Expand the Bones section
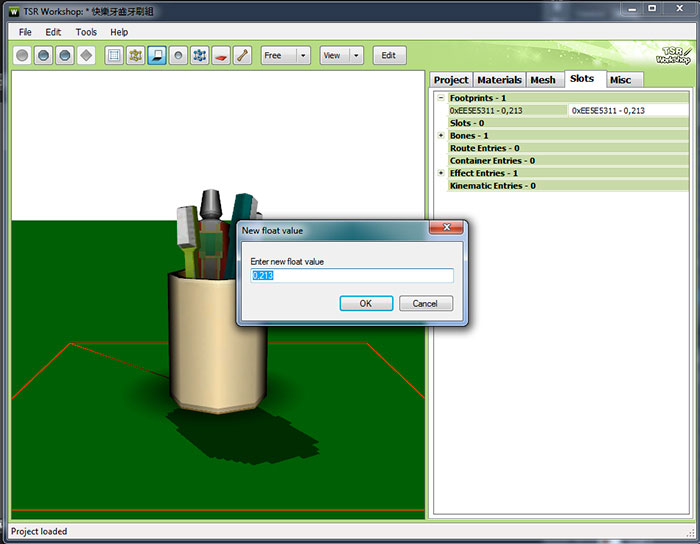Image resolution: width=700 pixels, height=544 pixels. 441,135
